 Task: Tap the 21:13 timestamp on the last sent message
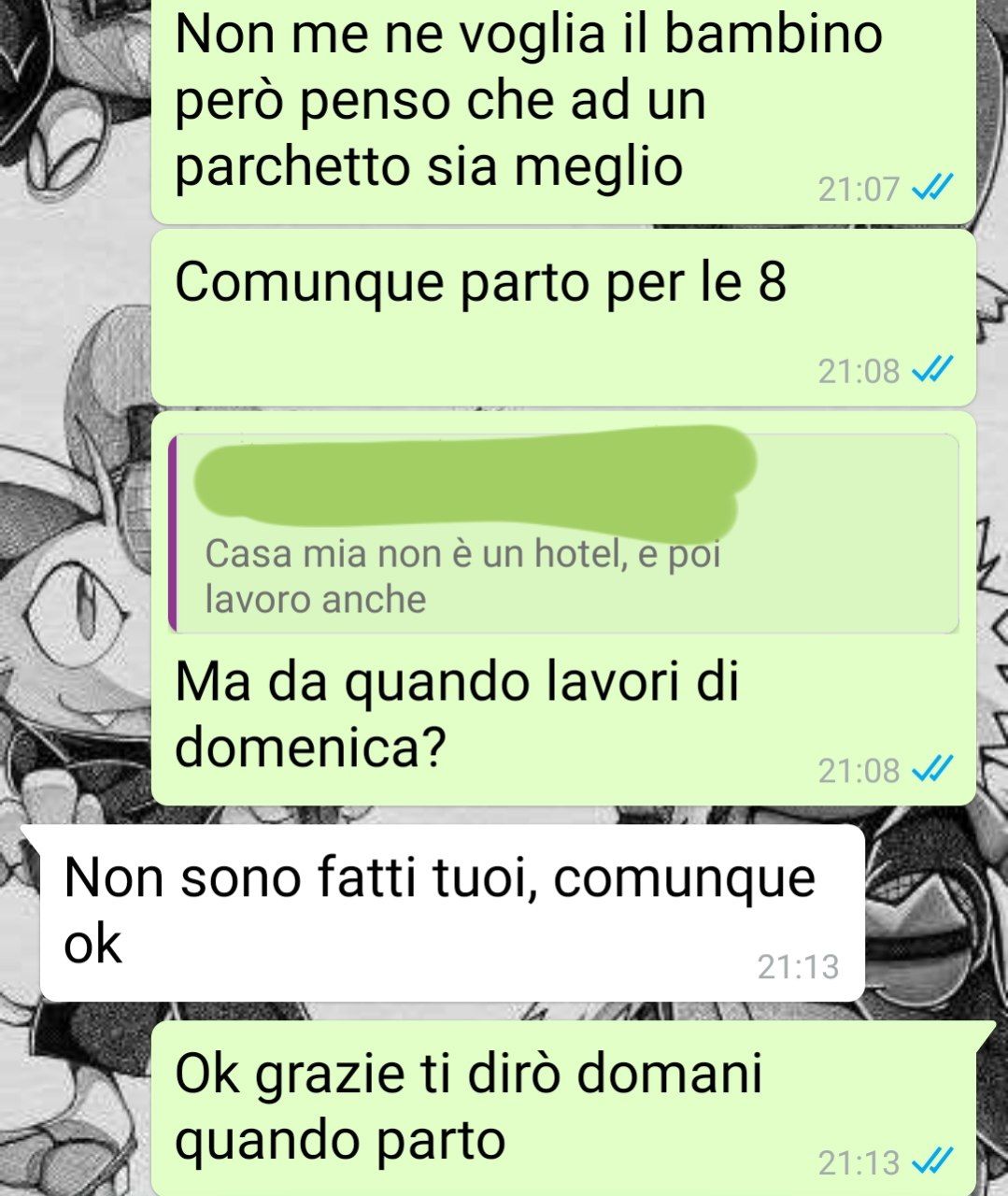tap(859, 1163)
